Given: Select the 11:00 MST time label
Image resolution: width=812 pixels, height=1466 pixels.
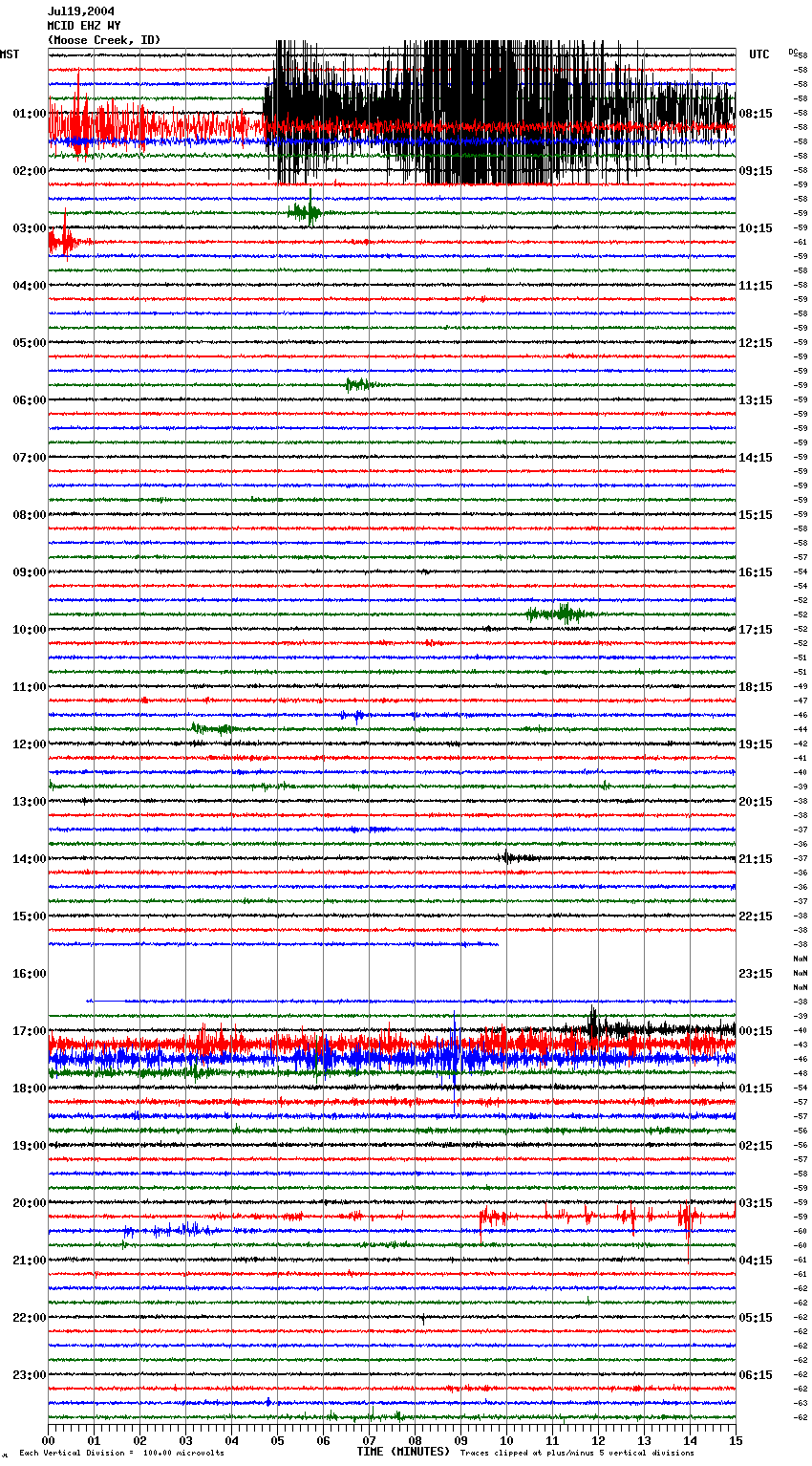Looking at the screenshot, I should tap(30, 686).
